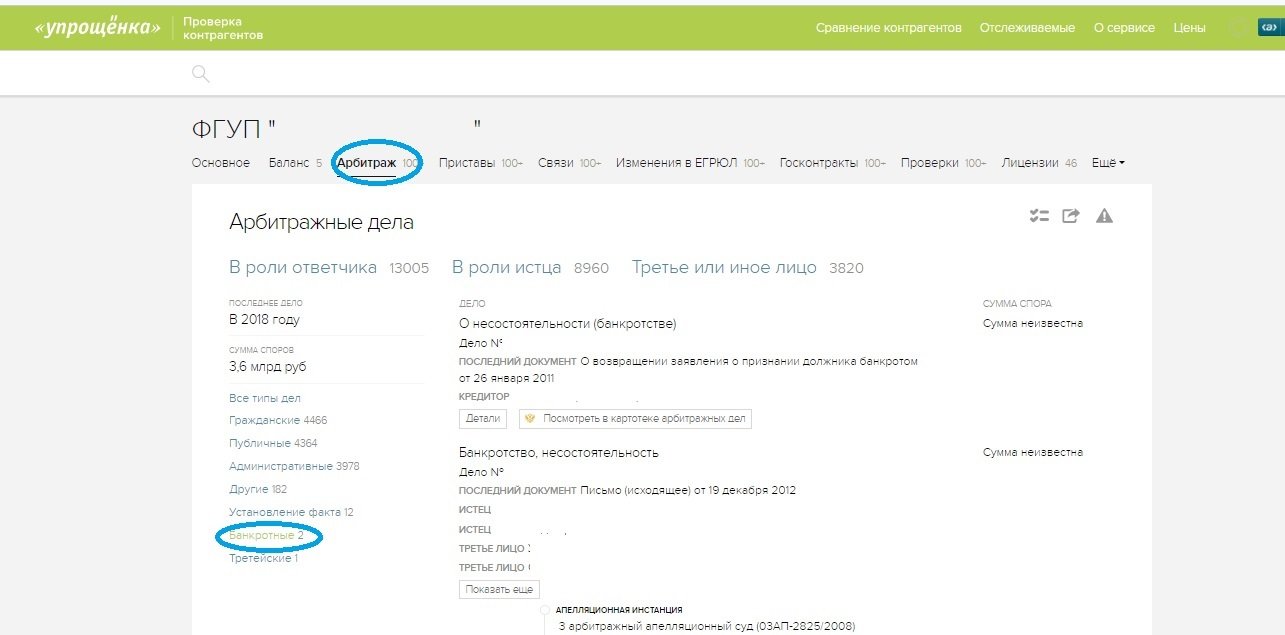The image size is (1285, 635).
Task: Click the «упрощёнка» logo
Action: pyautogui.click(x=97, y=28)
